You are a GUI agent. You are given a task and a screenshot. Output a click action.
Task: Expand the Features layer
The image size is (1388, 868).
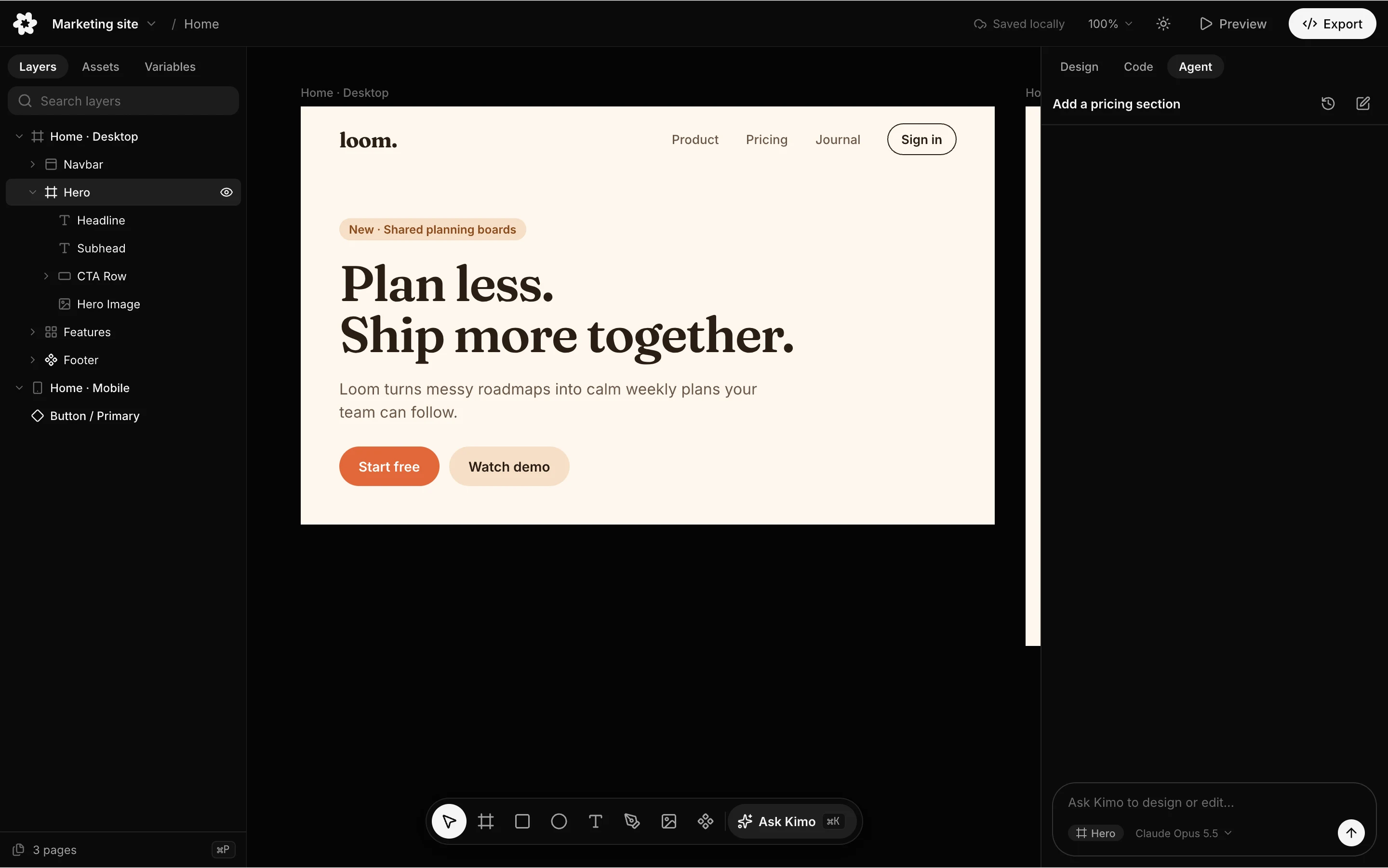point(33,332)
